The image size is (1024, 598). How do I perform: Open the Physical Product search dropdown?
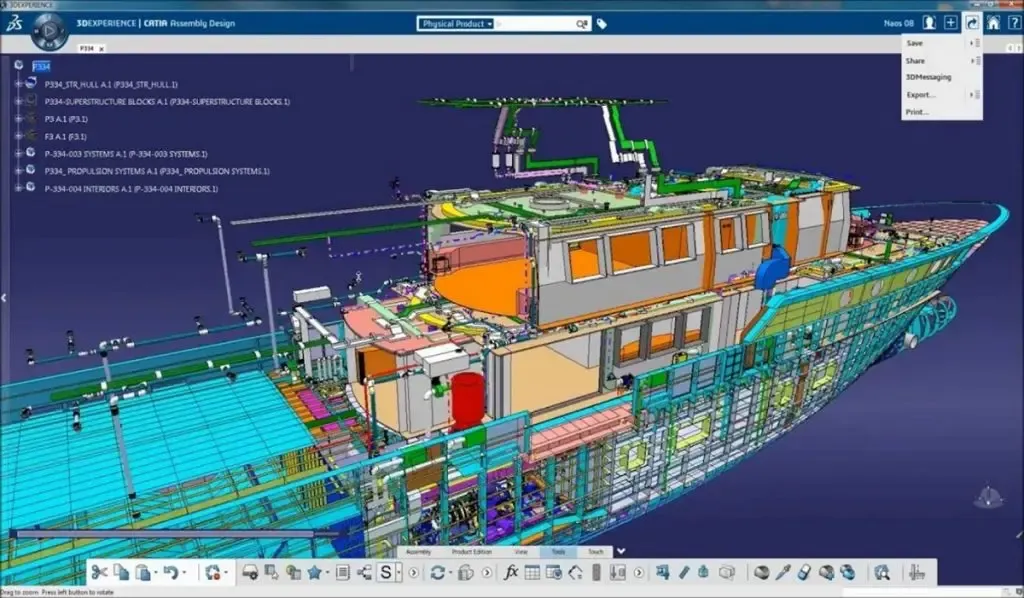[x=457, y=23]
